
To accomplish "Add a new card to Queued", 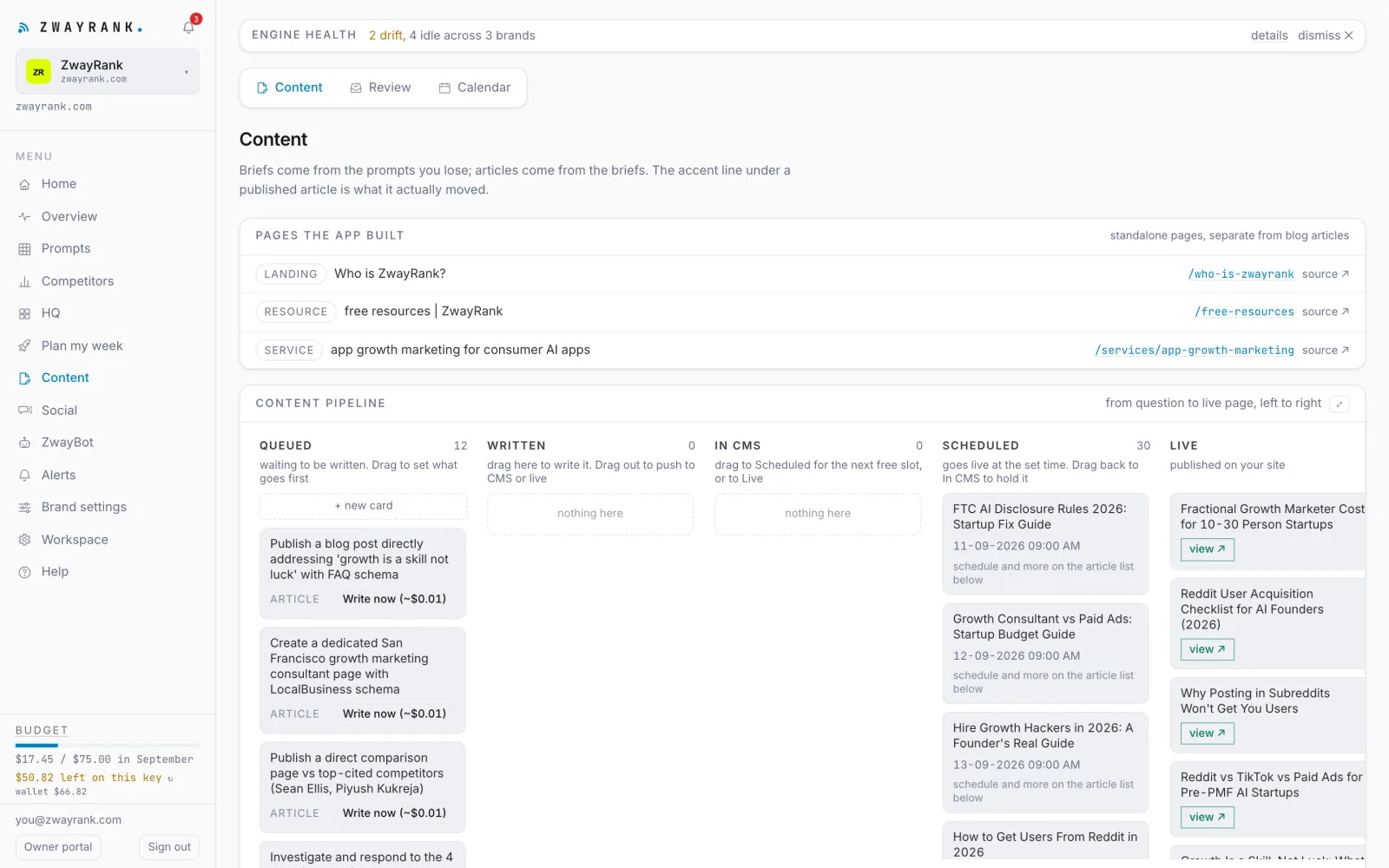I will coord(363,506).
